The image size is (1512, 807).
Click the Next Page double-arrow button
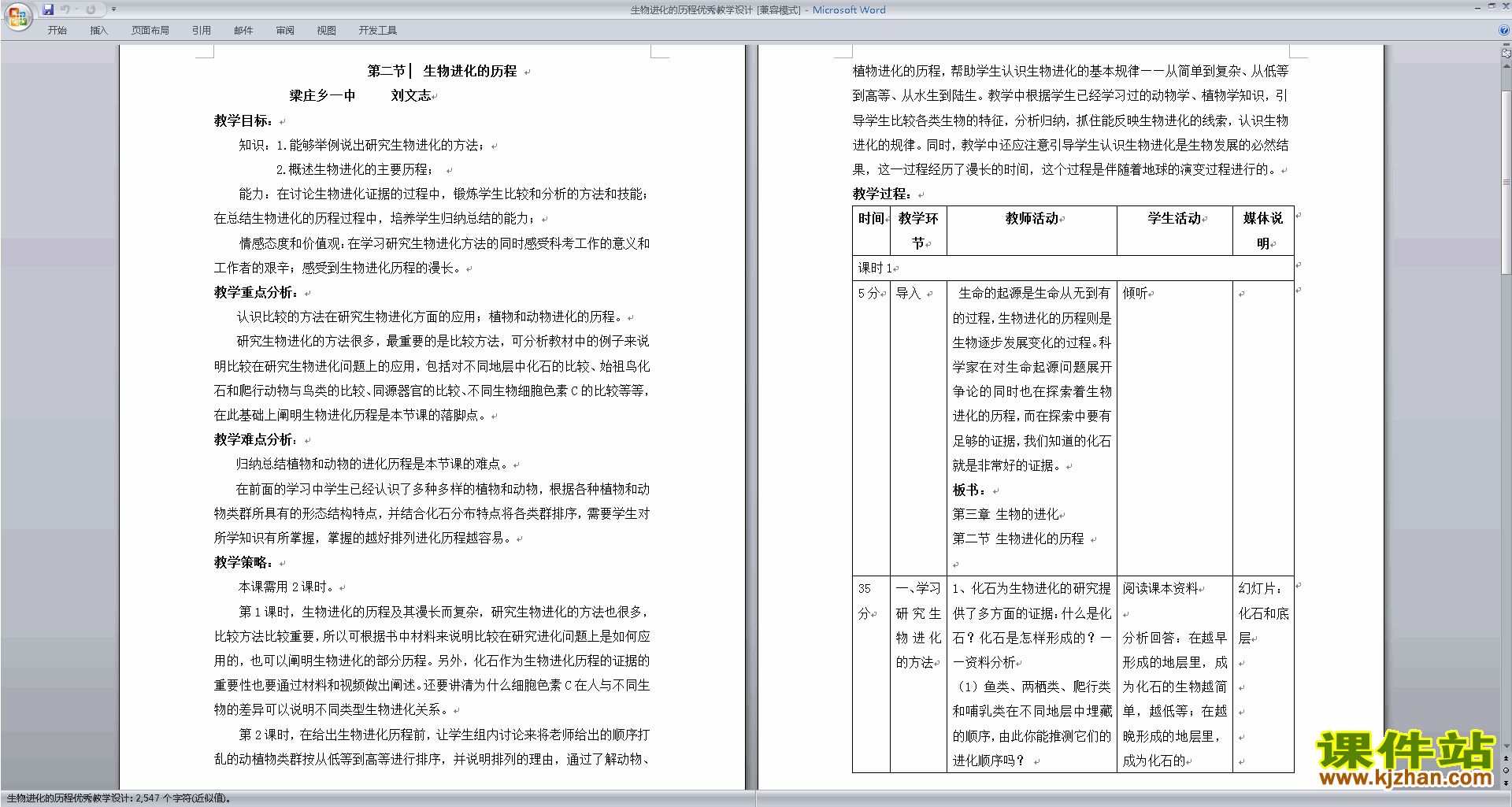click(x=1506, y=783)
